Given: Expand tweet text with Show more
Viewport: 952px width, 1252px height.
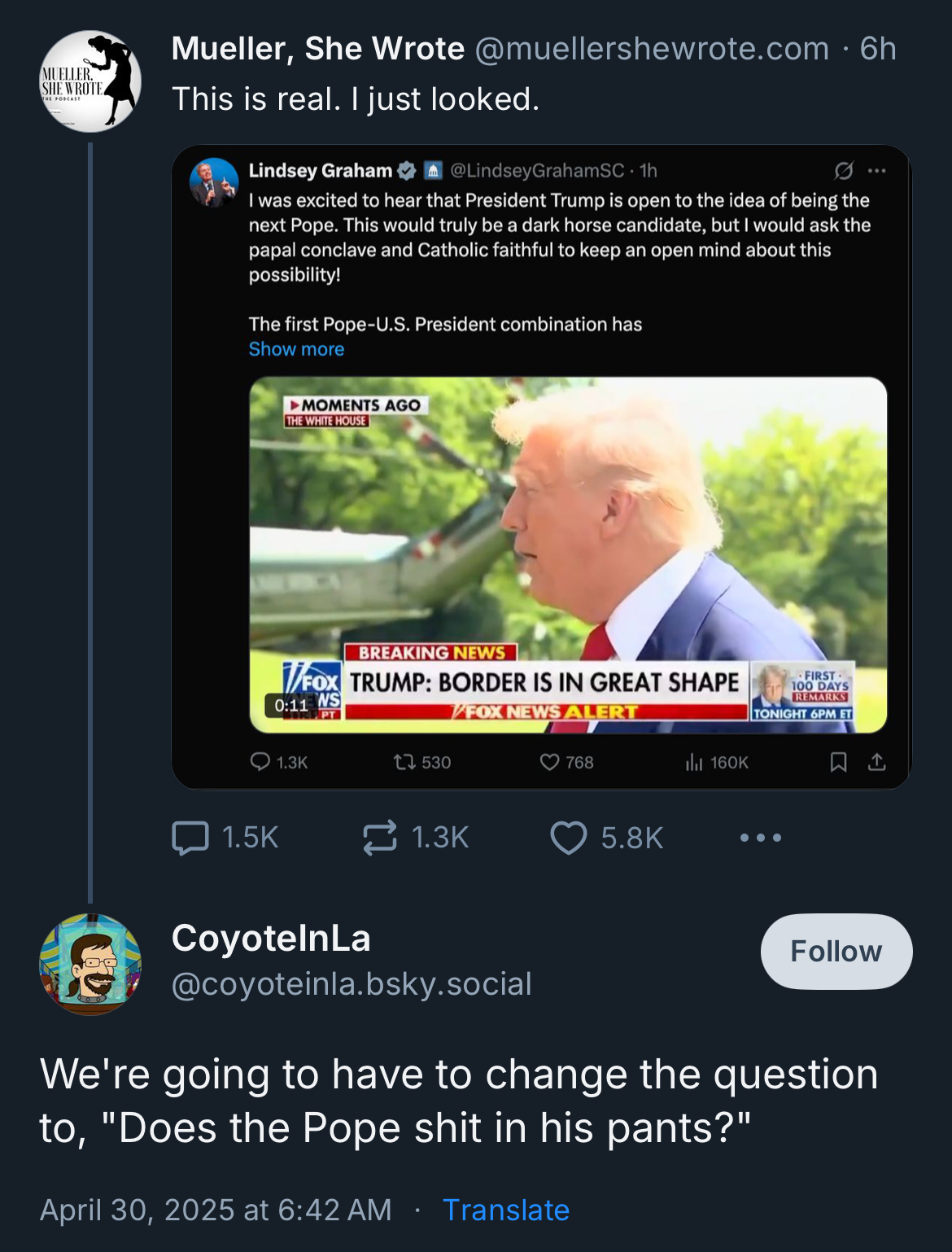Looking at the screenshot, I should point(296,349).
